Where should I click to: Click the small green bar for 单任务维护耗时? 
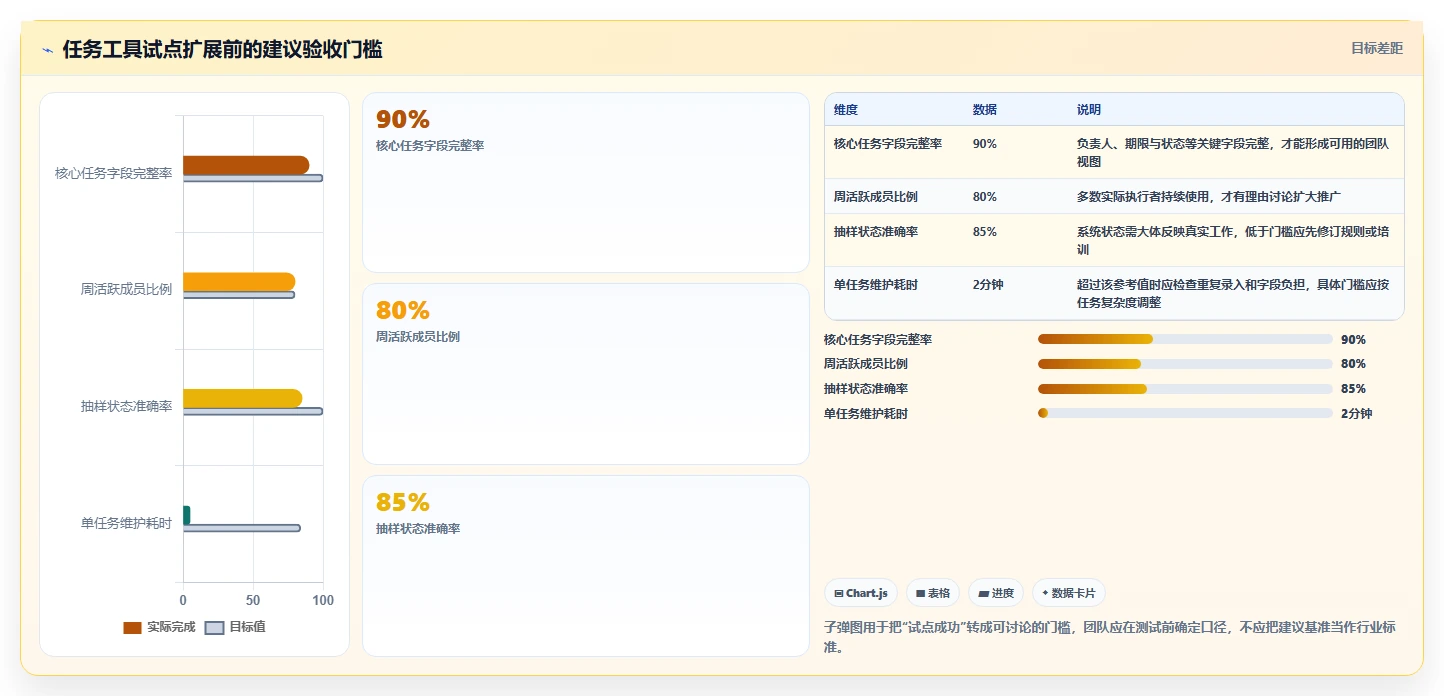pos(186,515)
